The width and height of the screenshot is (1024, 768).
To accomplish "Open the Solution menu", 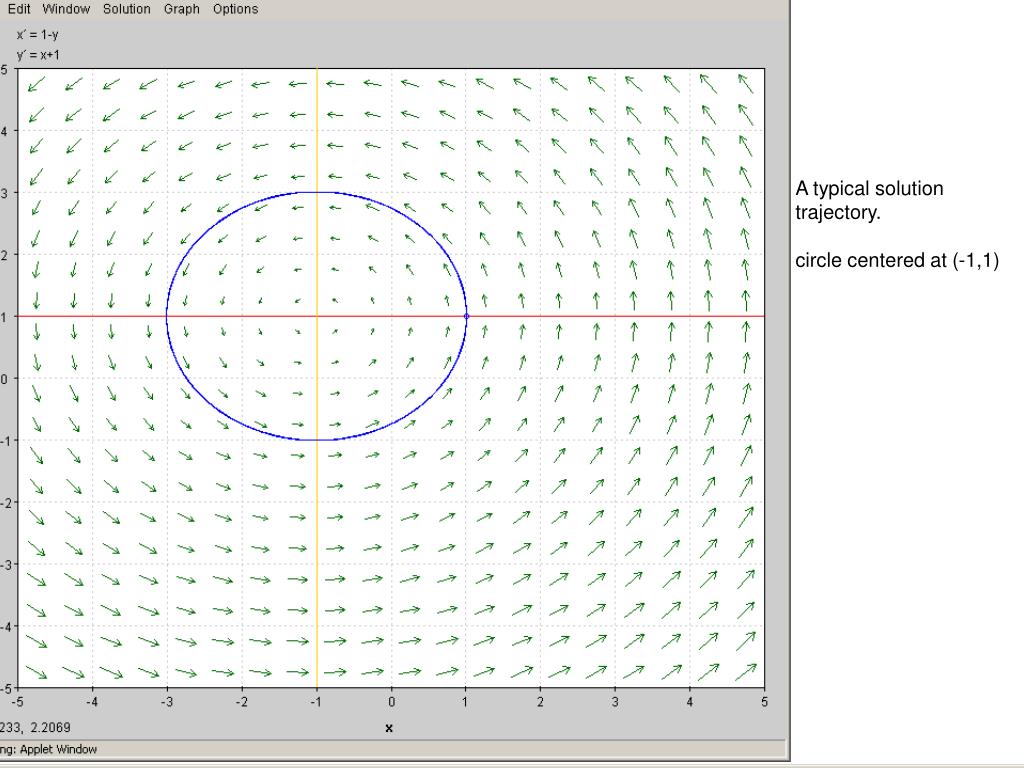I will coord(126,9).
